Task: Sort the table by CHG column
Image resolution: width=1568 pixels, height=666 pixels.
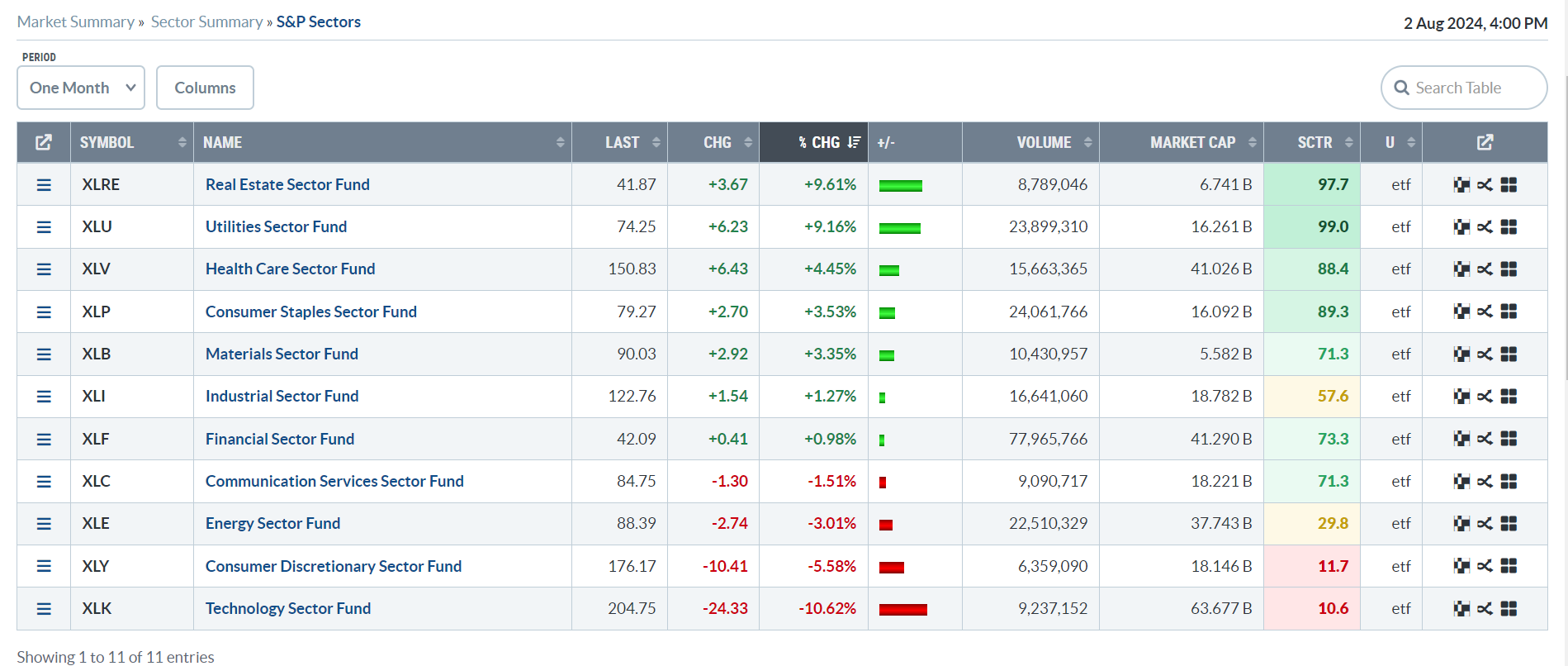Action: click(x=713, y=142)
